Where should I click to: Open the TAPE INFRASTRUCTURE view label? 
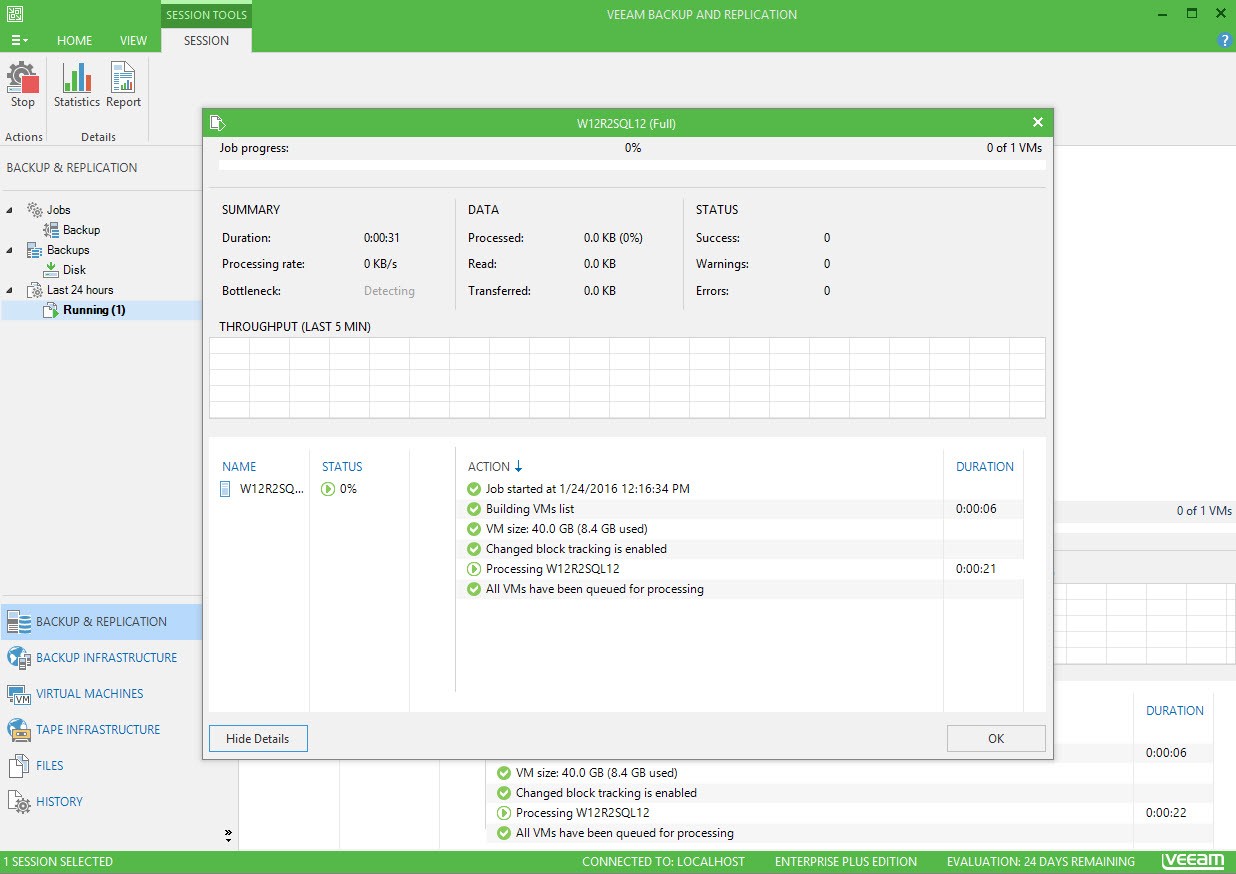98,730
